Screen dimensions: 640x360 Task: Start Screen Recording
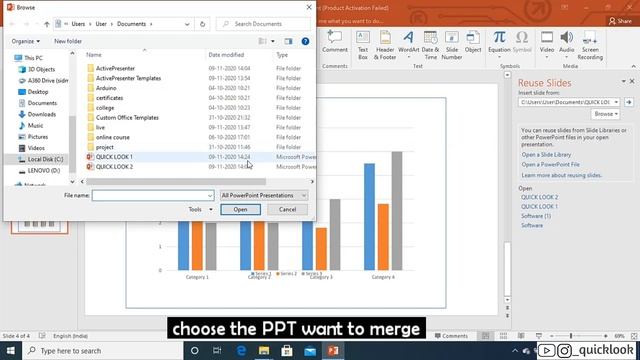[x=590, y=45]
